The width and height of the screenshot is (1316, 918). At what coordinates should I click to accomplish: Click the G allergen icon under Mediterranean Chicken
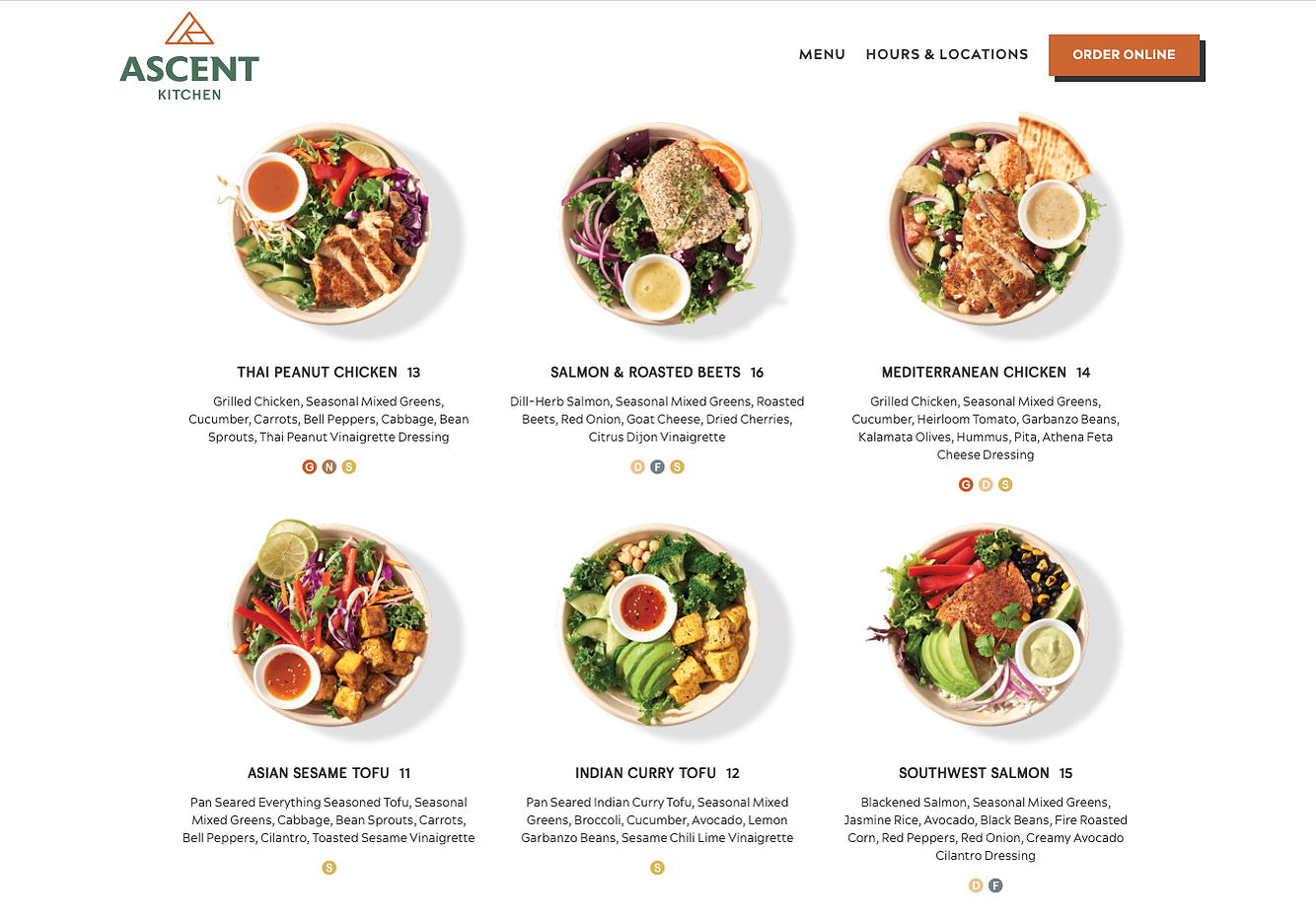tap(966, 485)
